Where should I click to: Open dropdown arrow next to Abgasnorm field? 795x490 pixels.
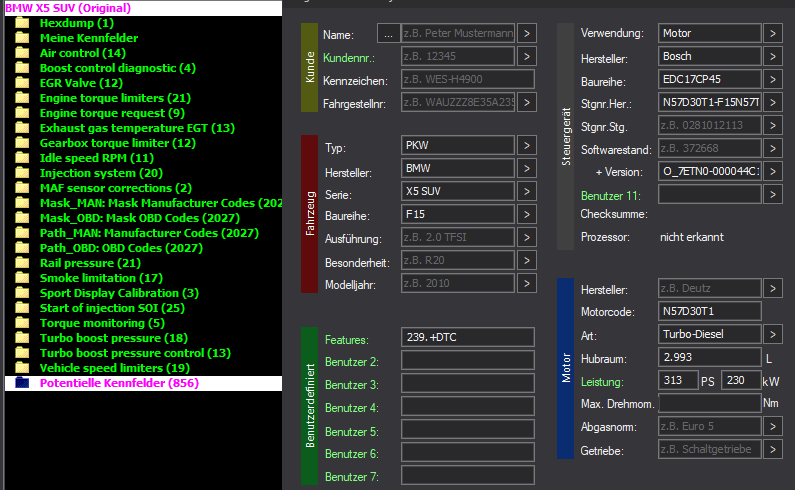pos(773,427)
